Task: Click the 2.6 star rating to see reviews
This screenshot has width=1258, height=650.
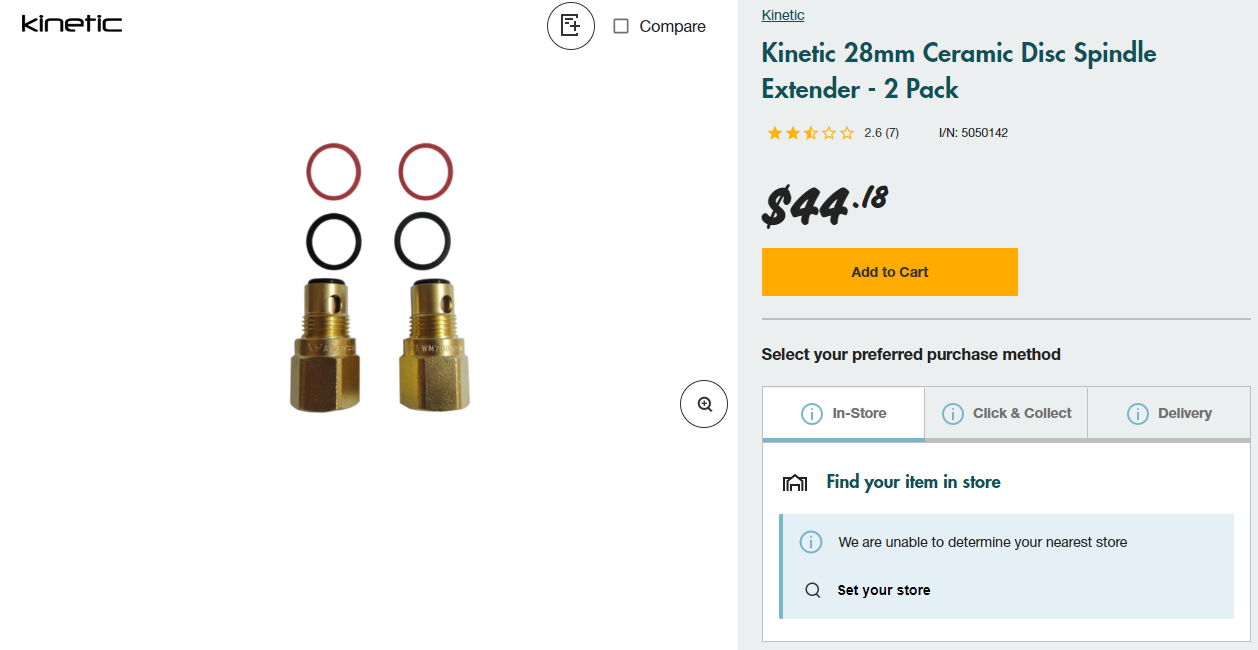Action: tap(832, 132)
